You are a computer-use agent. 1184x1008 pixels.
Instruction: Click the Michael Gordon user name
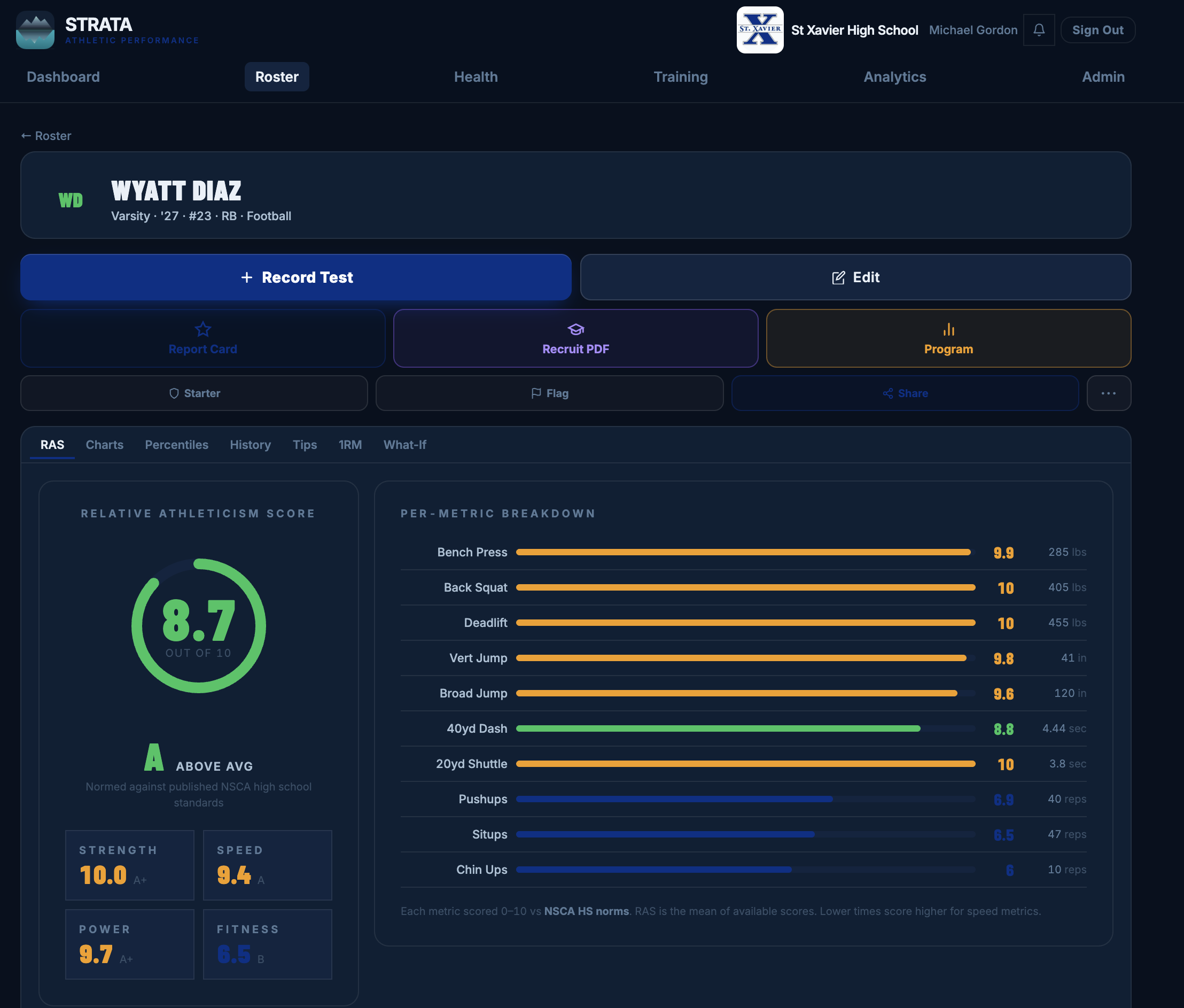click(x=972, y=30)
